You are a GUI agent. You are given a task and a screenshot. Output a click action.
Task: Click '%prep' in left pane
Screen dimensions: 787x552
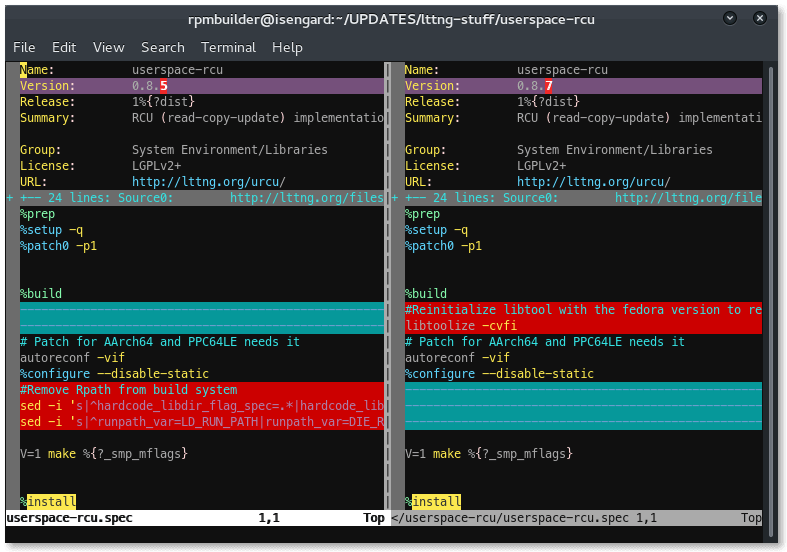pos(38,214)
